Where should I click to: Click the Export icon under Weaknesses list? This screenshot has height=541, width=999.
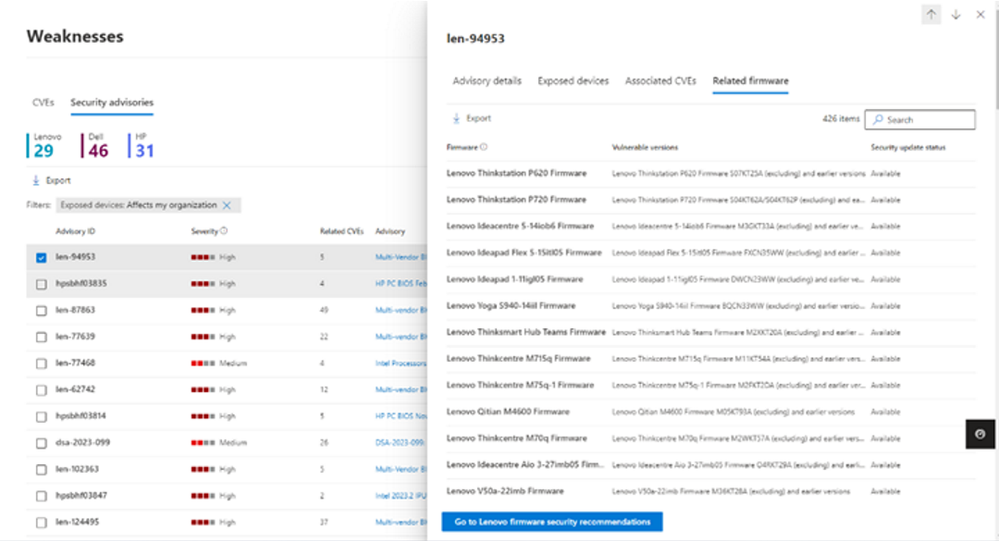click(36, 181)
